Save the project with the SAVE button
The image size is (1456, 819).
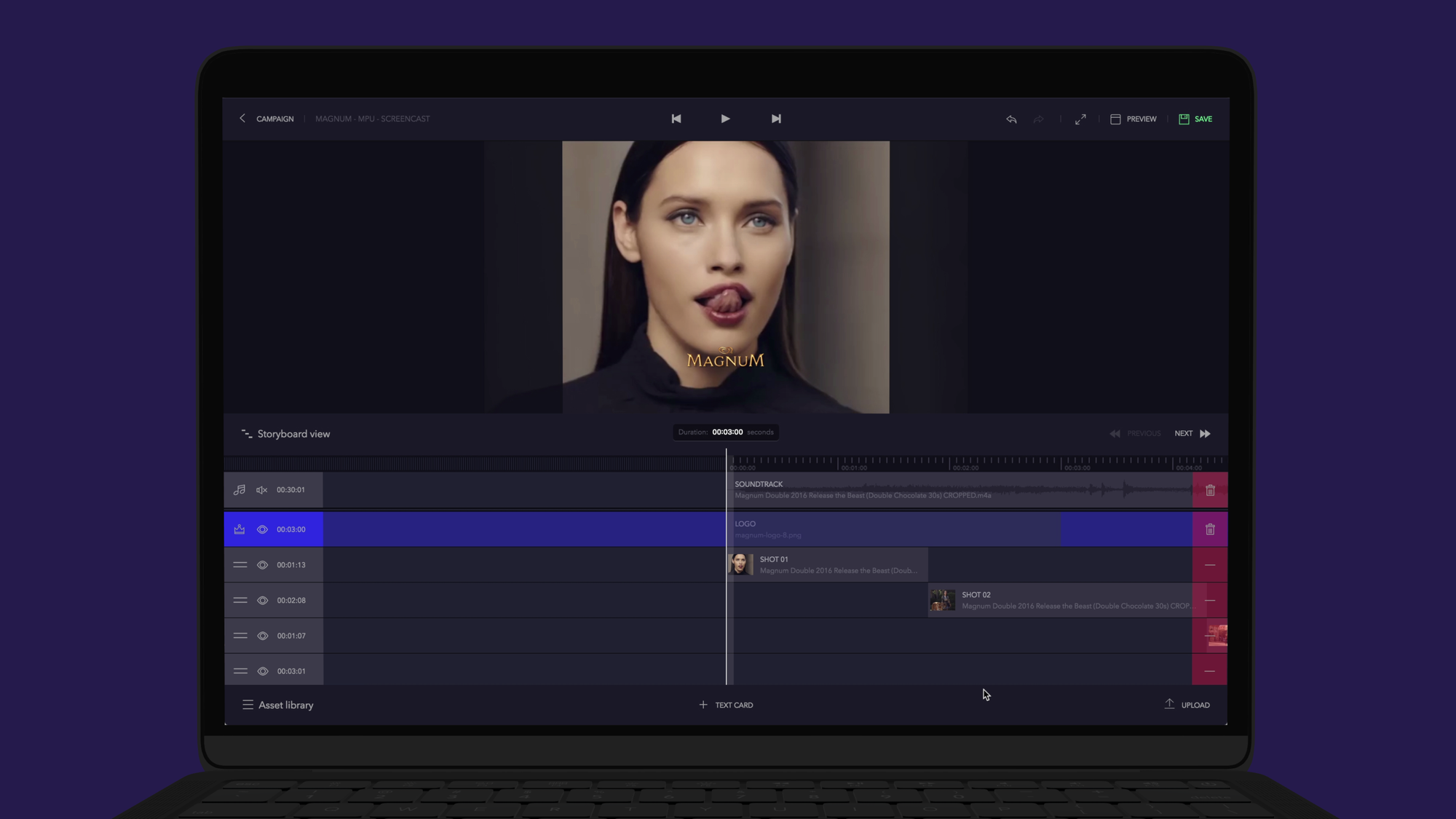click(1195, 119)
